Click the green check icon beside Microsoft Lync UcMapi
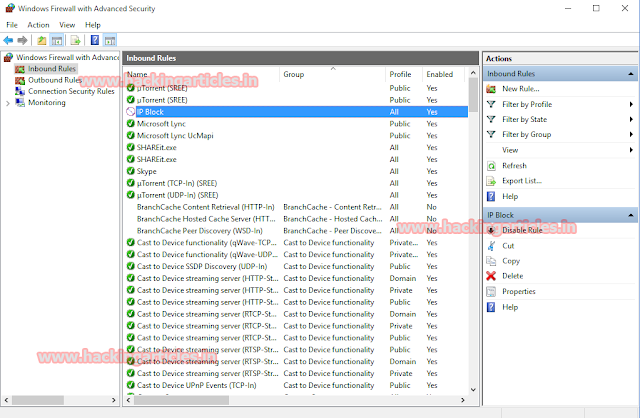Screen dimensions: 640x418 [131, 135]
